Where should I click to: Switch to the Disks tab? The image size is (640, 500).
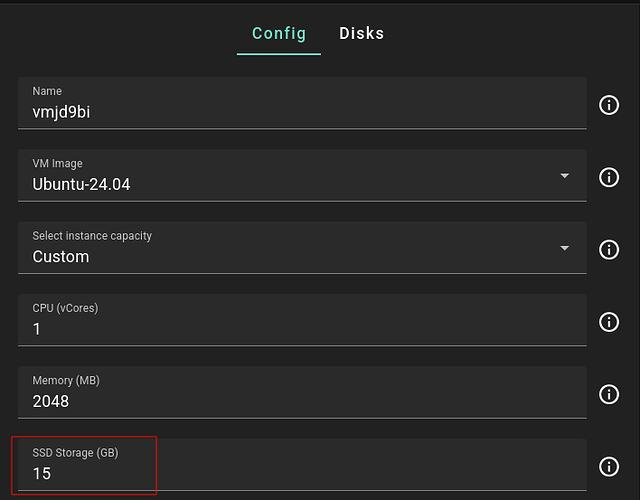tap(361, 33)
